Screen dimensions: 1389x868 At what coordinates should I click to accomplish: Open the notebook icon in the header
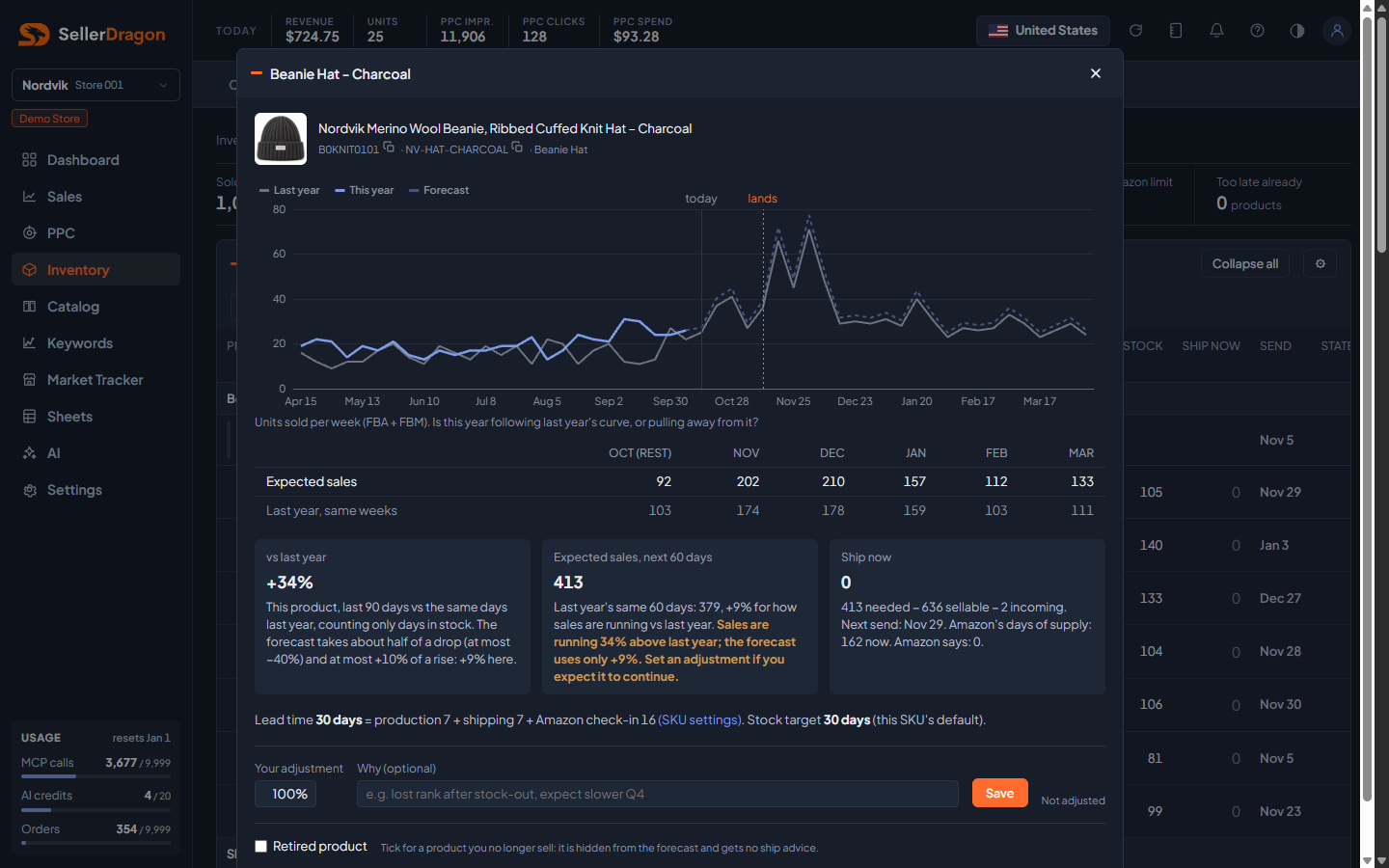coord(1176,31)
